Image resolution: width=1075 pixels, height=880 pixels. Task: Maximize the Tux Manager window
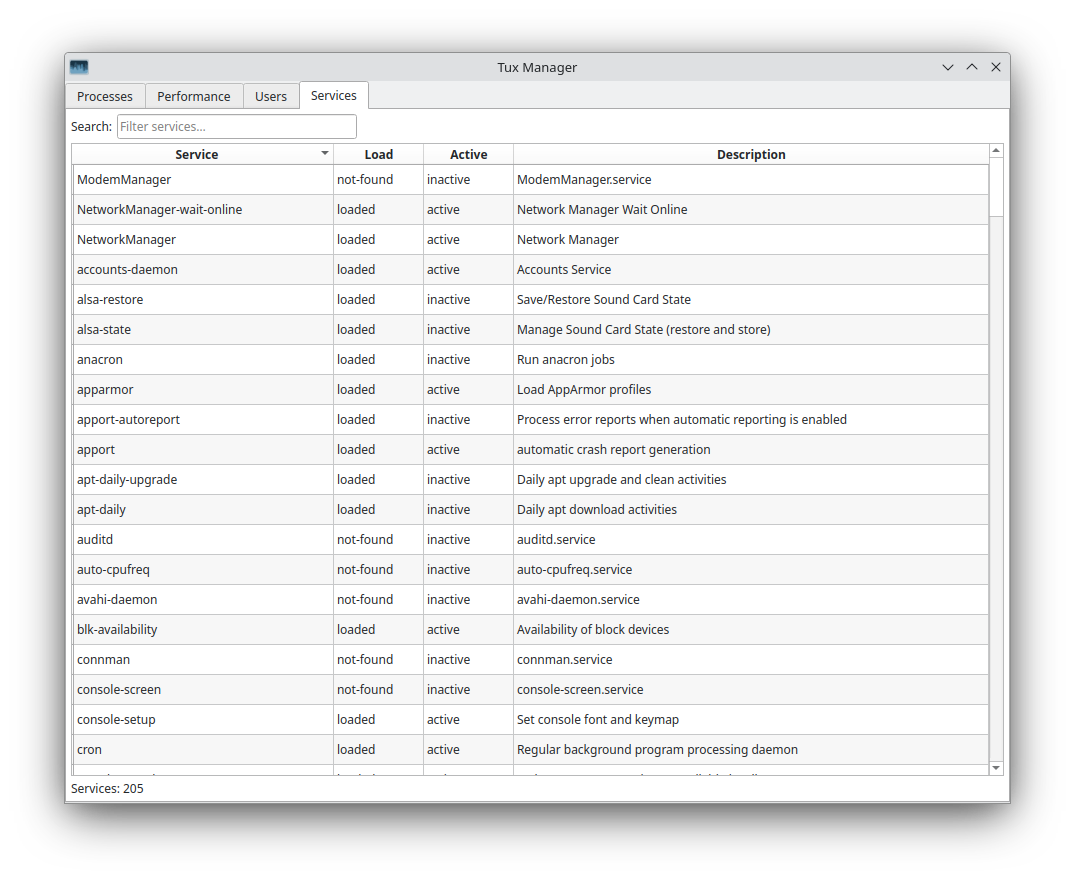pyautogui.click(x=971, y=67)
